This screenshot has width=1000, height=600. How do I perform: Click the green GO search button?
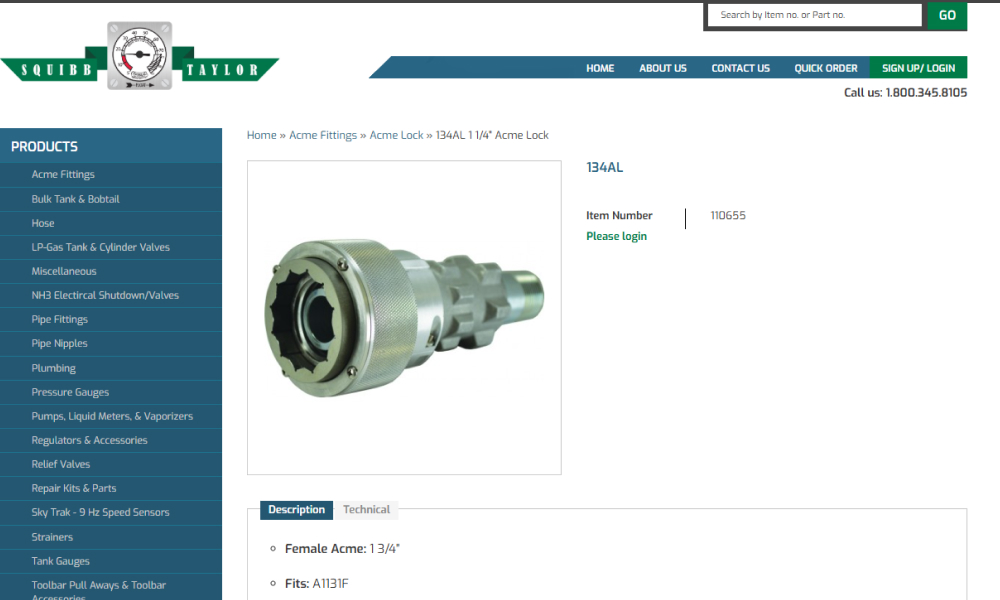(x=947, y=15)
